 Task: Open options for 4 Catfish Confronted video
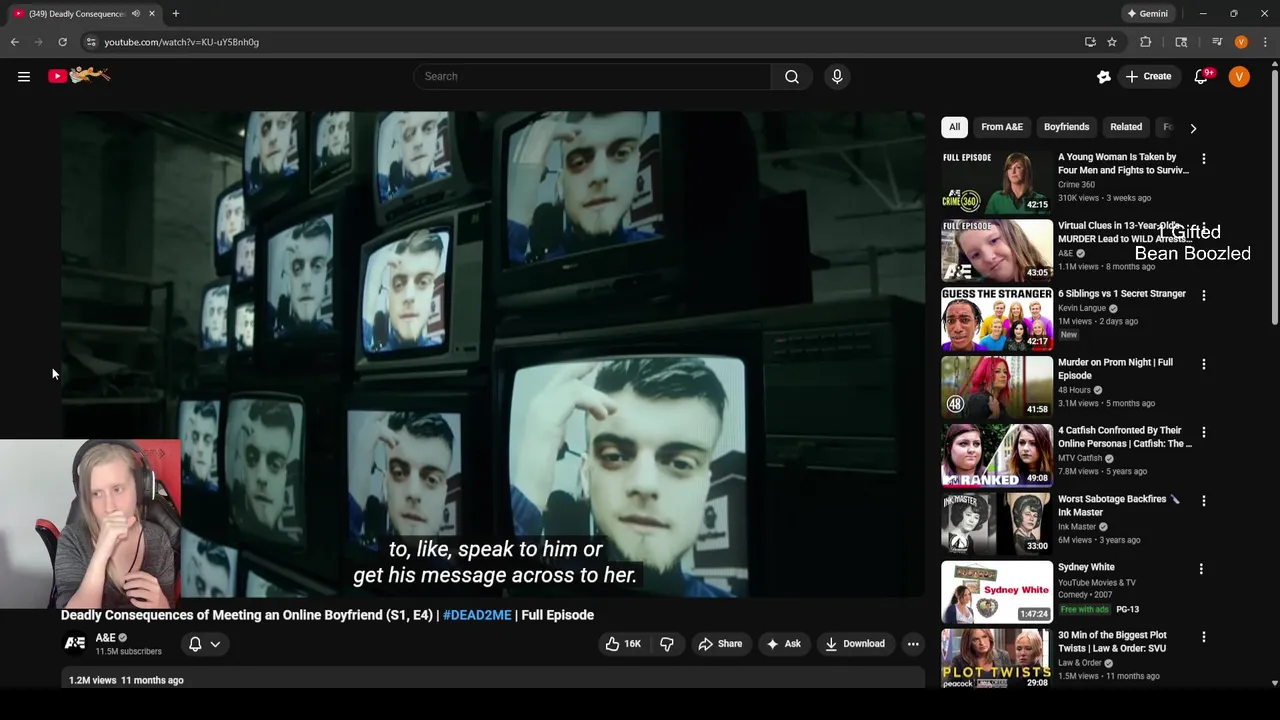pos(1204,432)
